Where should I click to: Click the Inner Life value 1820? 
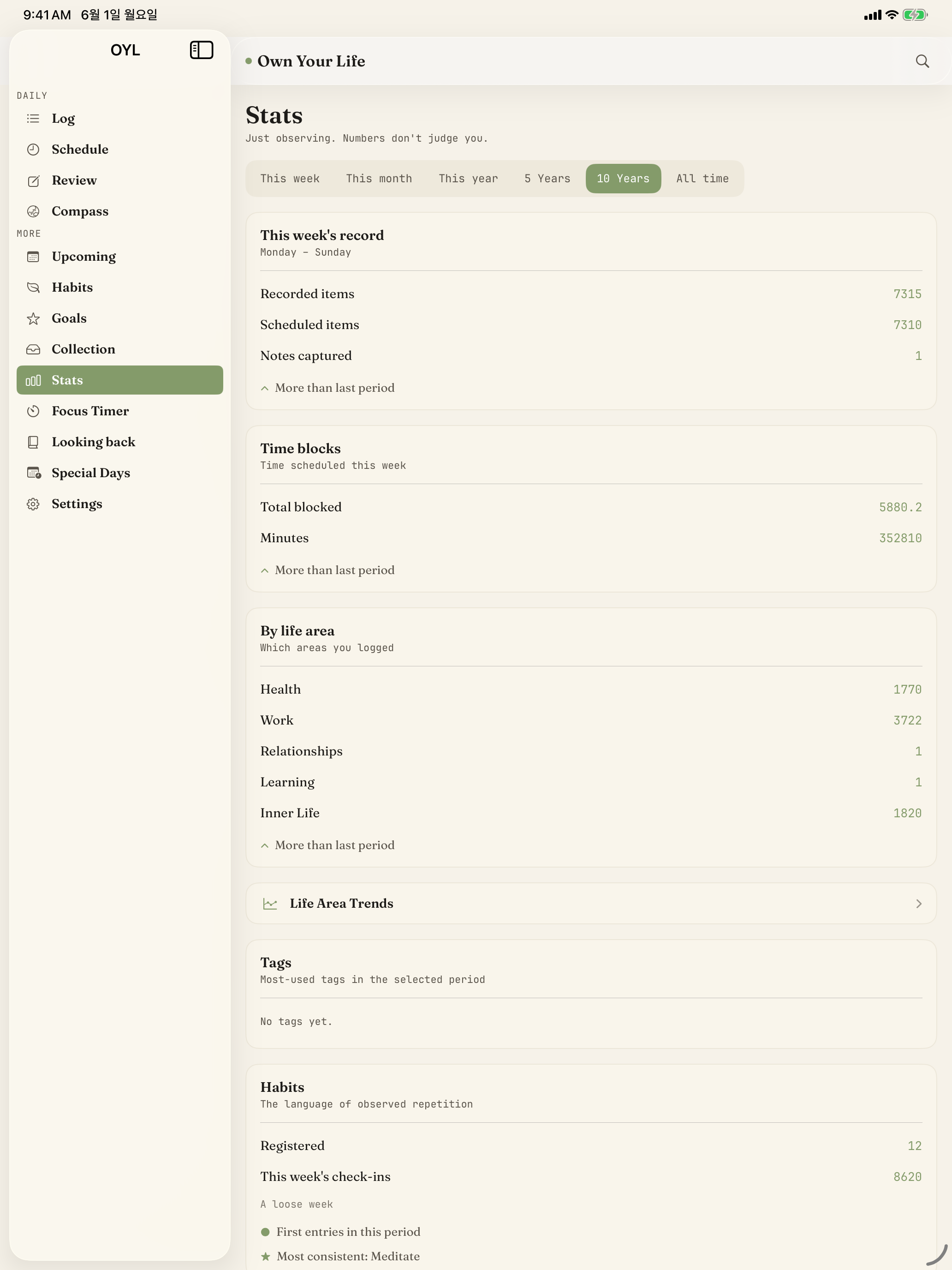[907, 814]
